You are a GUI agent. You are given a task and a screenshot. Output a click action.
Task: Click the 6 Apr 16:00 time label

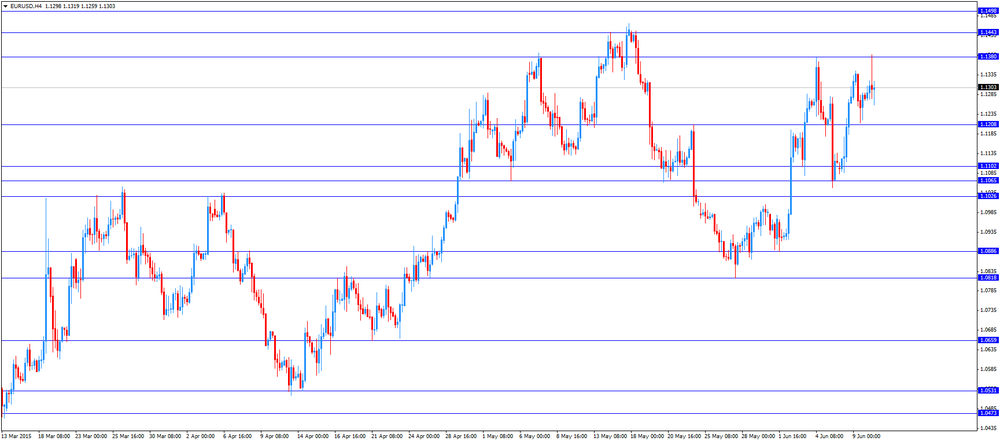(x=239, y=436)
